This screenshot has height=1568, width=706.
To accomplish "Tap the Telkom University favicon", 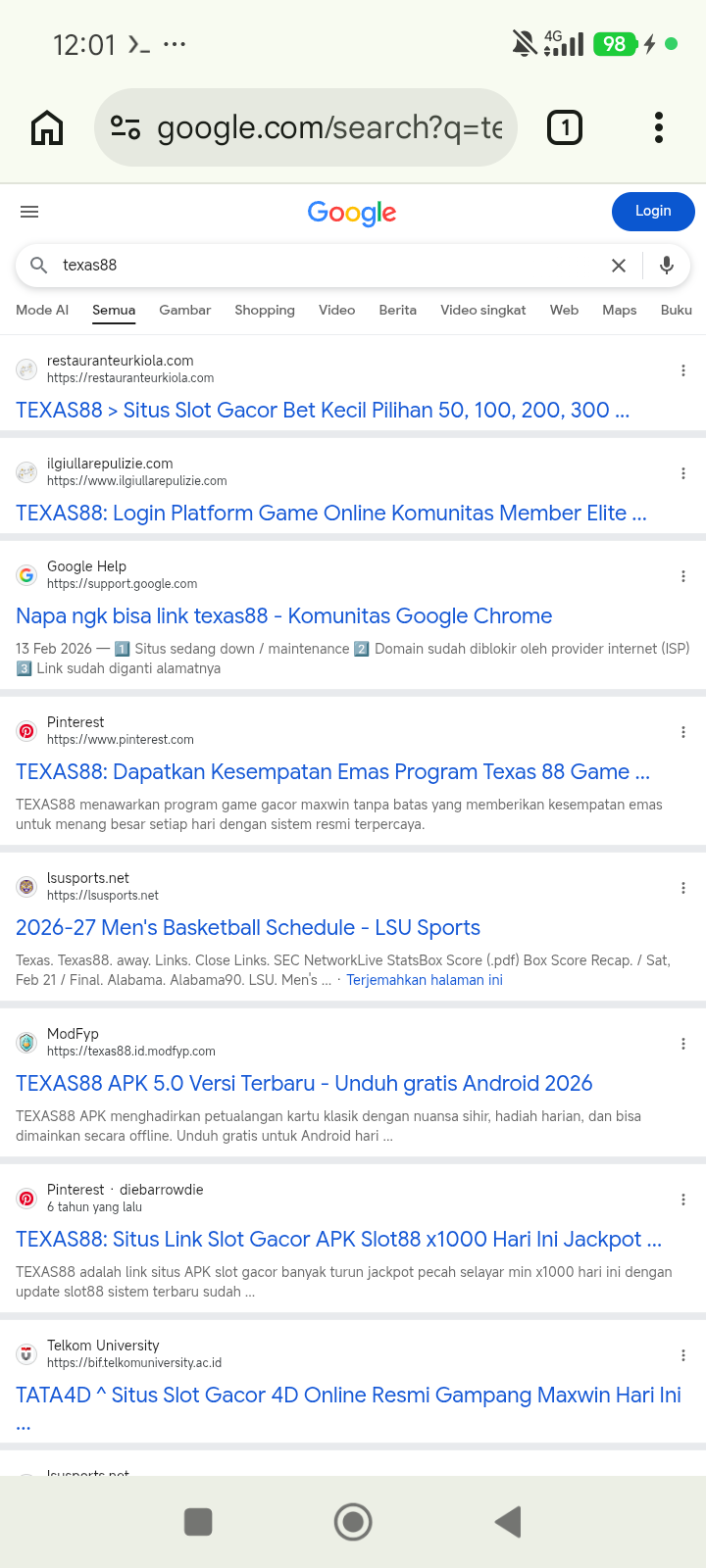I will click(26, 1354).
